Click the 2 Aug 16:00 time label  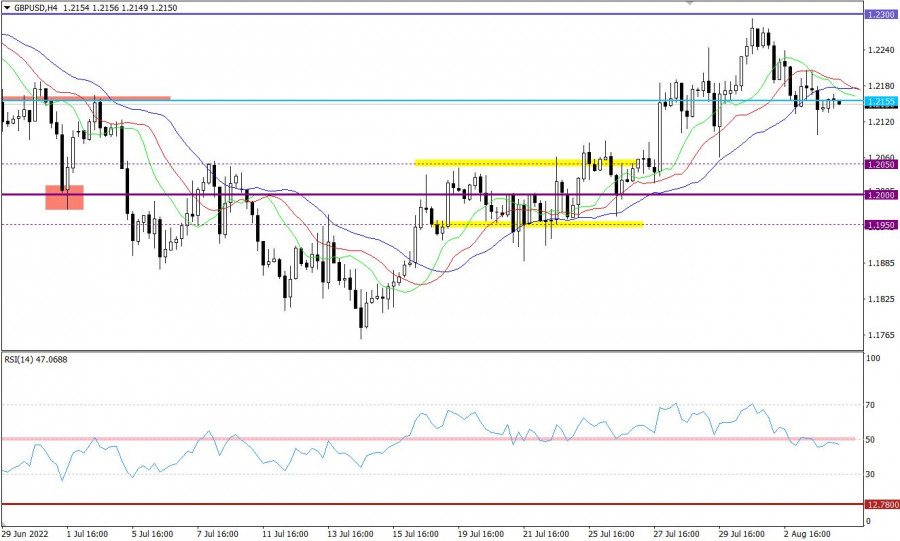[x=808, y=533]
